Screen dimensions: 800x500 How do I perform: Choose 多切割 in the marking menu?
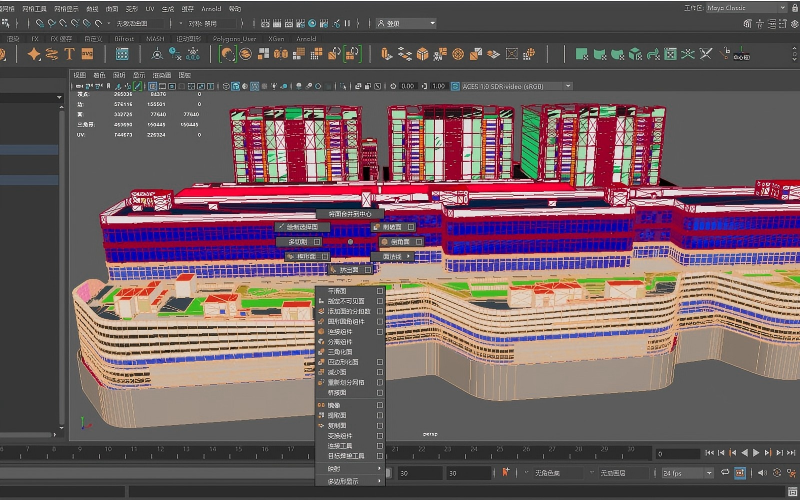pyautogui.click(x=299, y=242)
